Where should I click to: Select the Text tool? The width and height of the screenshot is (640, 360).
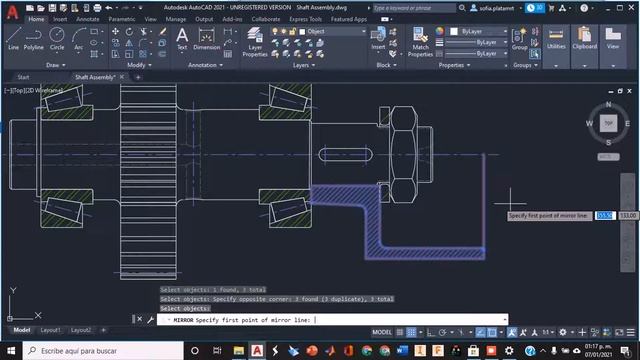[182, 39]
